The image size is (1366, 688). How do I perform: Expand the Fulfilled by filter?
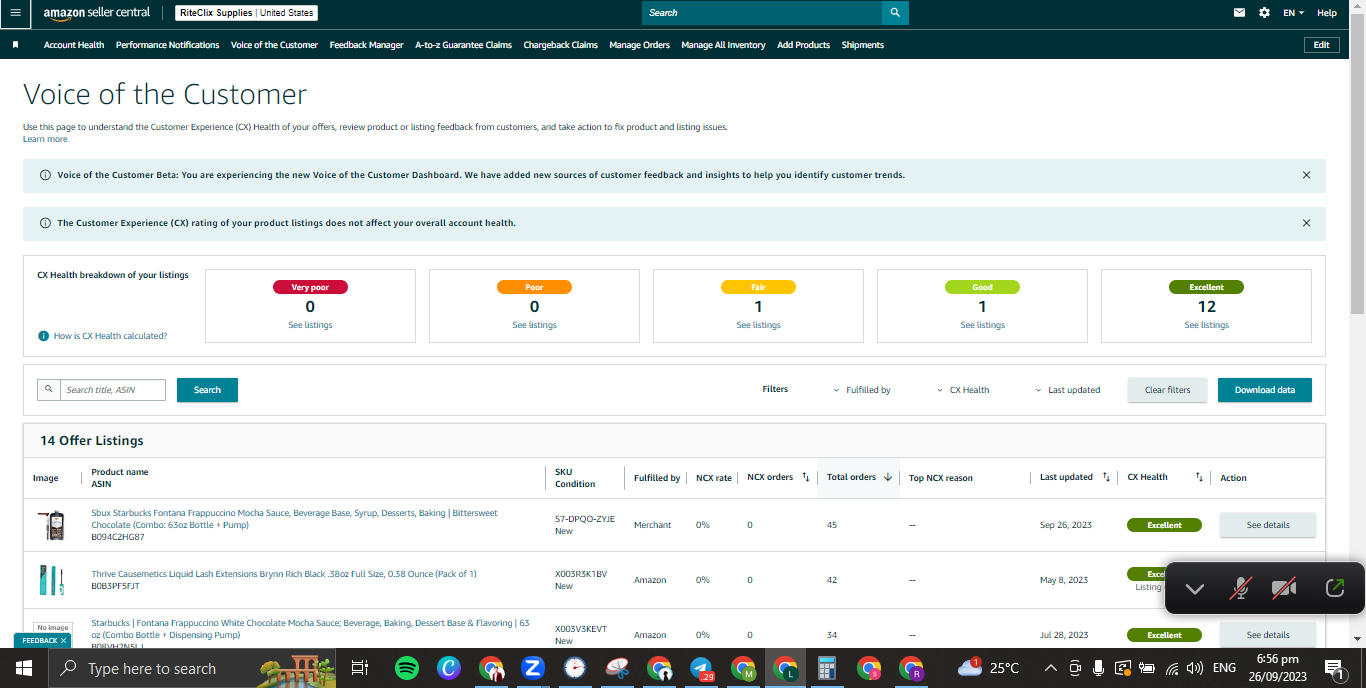coord(861,390)
